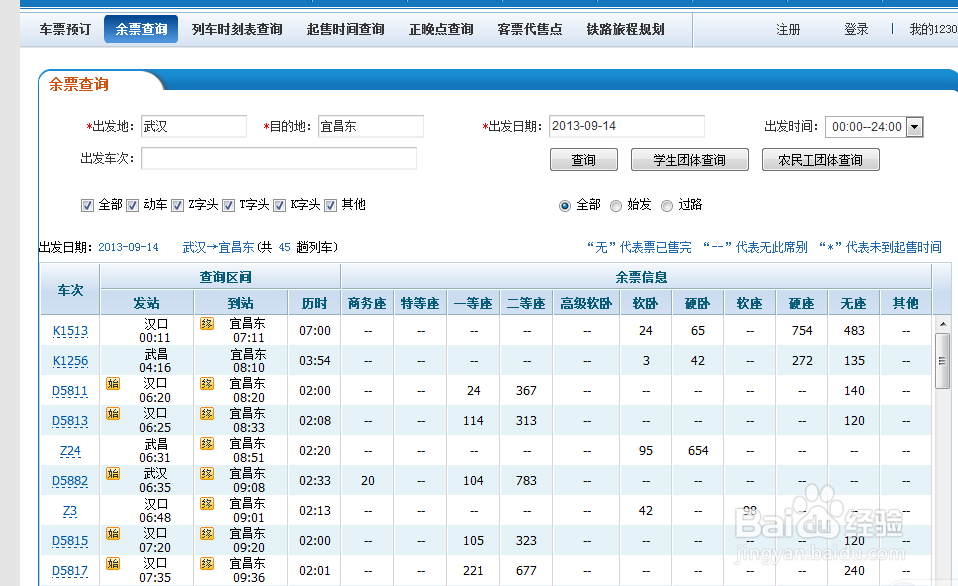Click the 终 terminal icon in D5815 row
The image size is (958, 586).
coord(207,533)
